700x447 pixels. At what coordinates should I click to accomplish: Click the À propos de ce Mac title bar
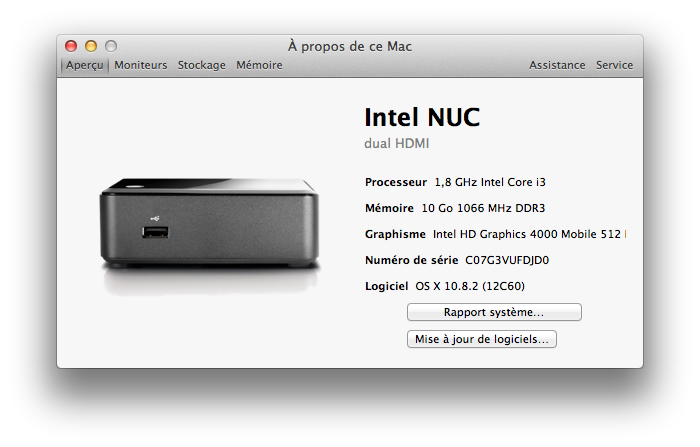point(350,46)
